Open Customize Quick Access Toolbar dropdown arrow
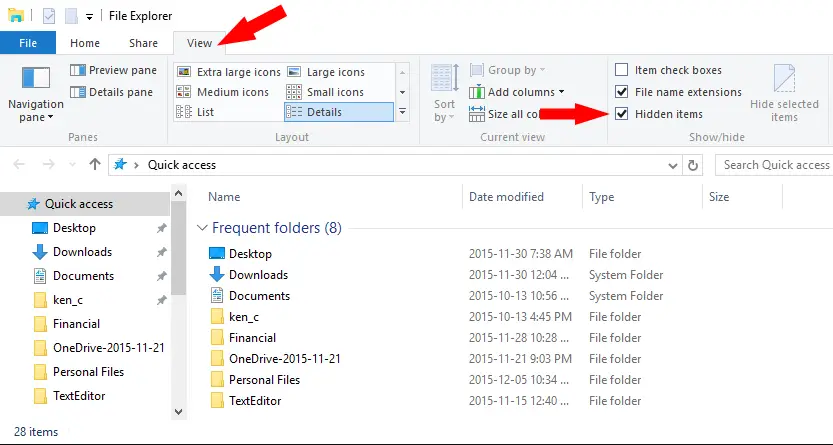 [90, 17]
